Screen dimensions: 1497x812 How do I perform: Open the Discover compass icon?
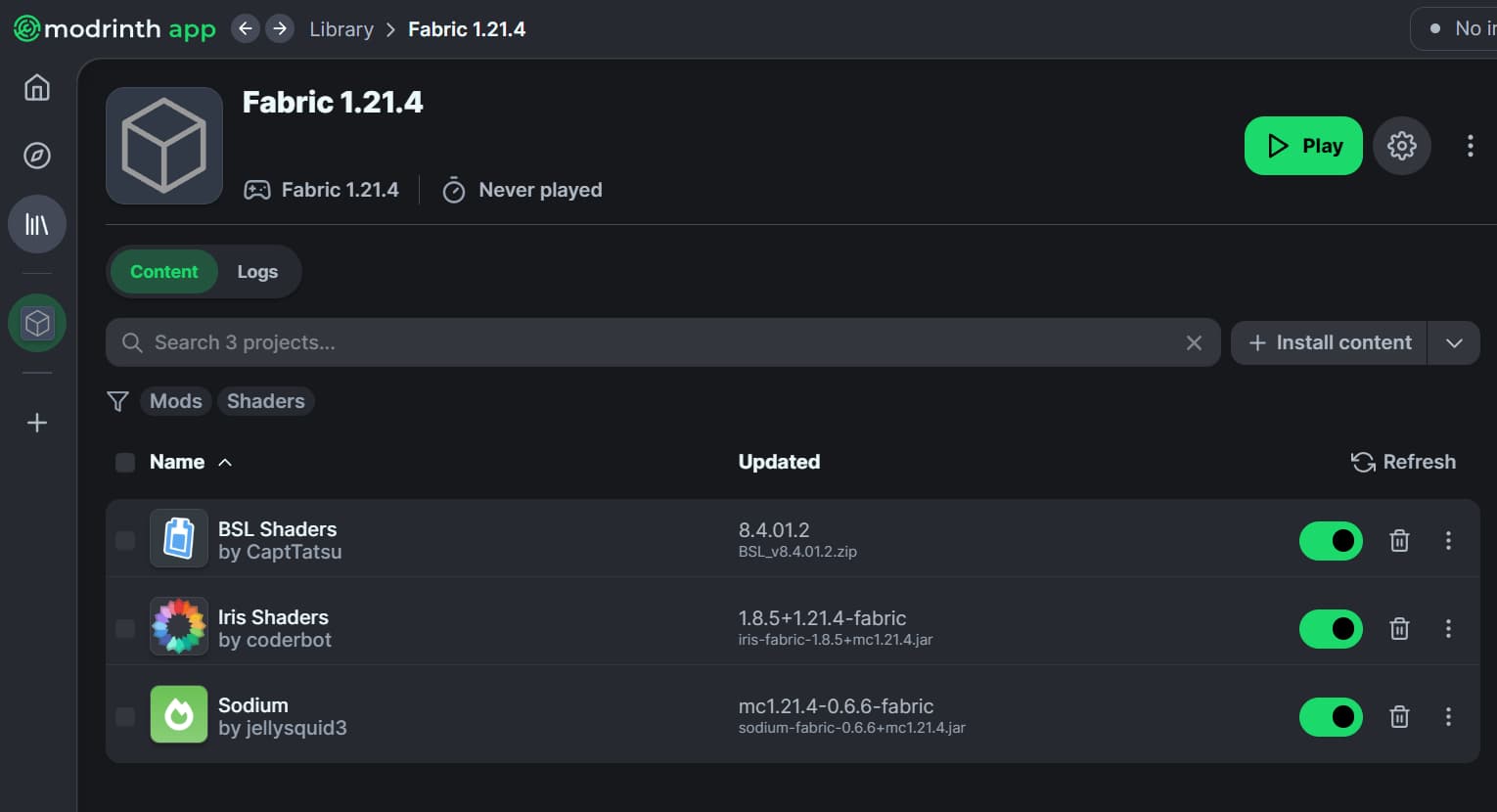(x=37, y=156)
